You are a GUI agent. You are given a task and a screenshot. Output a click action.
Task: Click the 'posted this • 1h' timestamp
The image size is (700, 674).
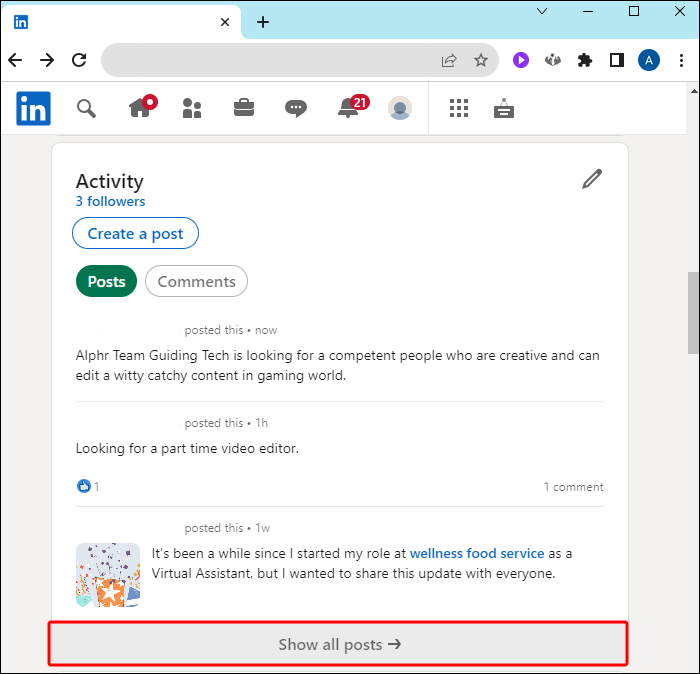[x=226, y=423]
